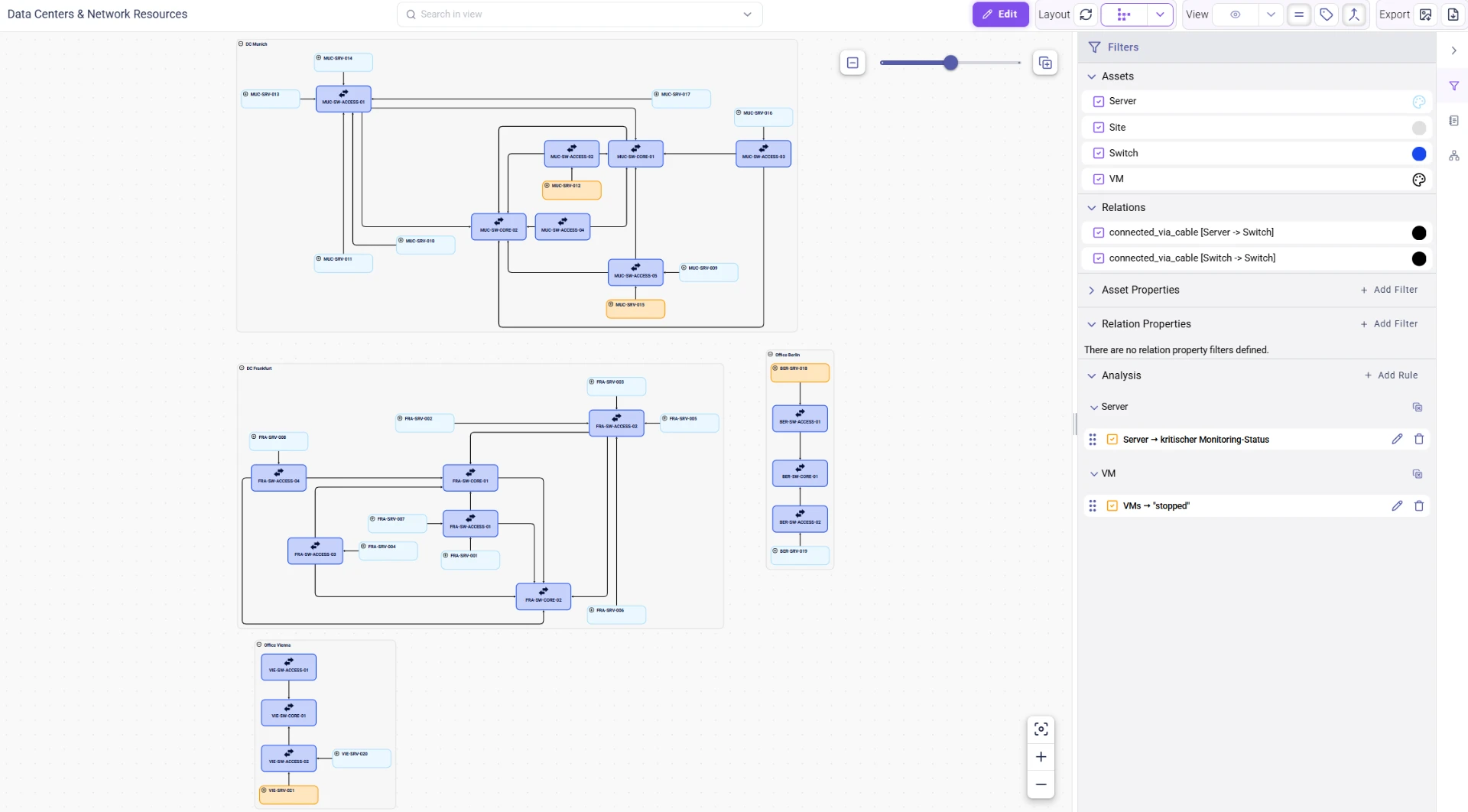Toggle the VMs stopped rule checkbox

click(1112, 506)
